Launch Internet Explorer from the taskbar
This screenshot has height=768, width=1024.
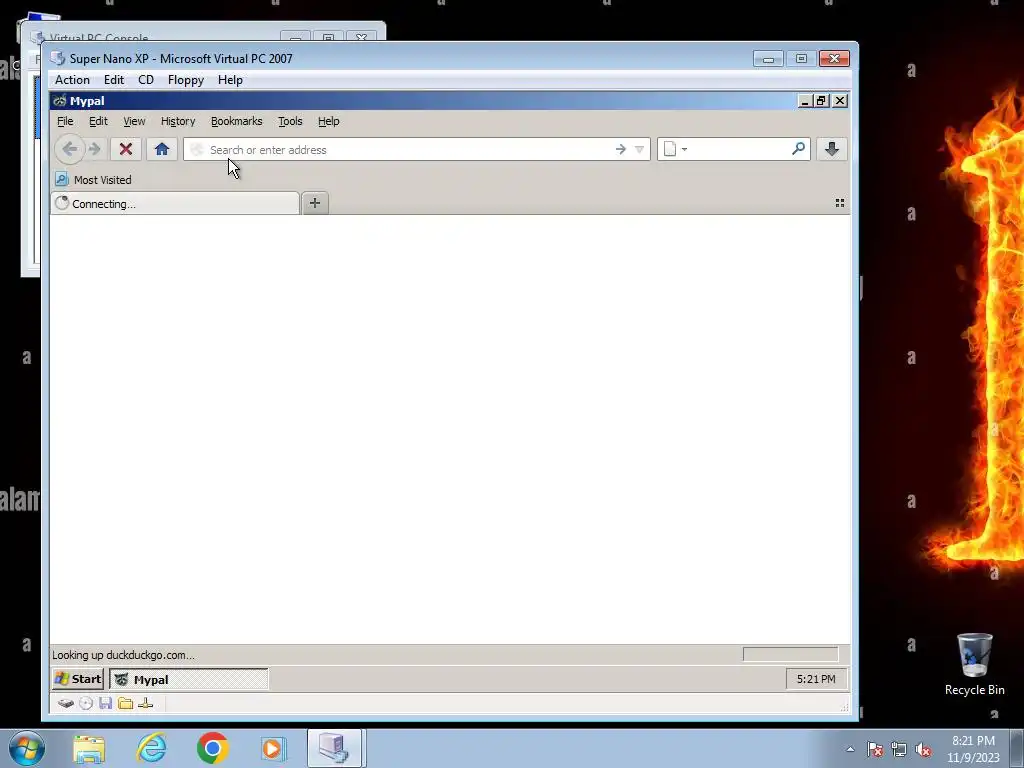pyautogui.click(x=152, y=748)
